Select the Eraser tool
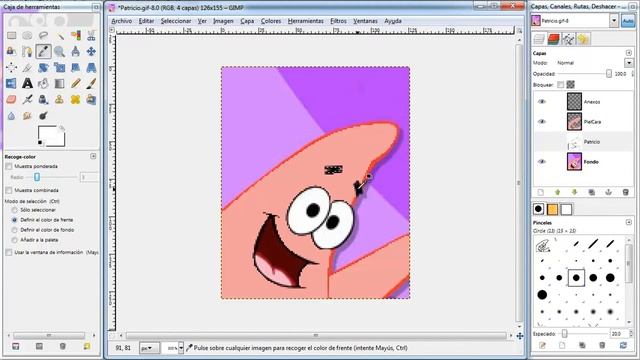The image size is (640, 360). pos(11,100)
